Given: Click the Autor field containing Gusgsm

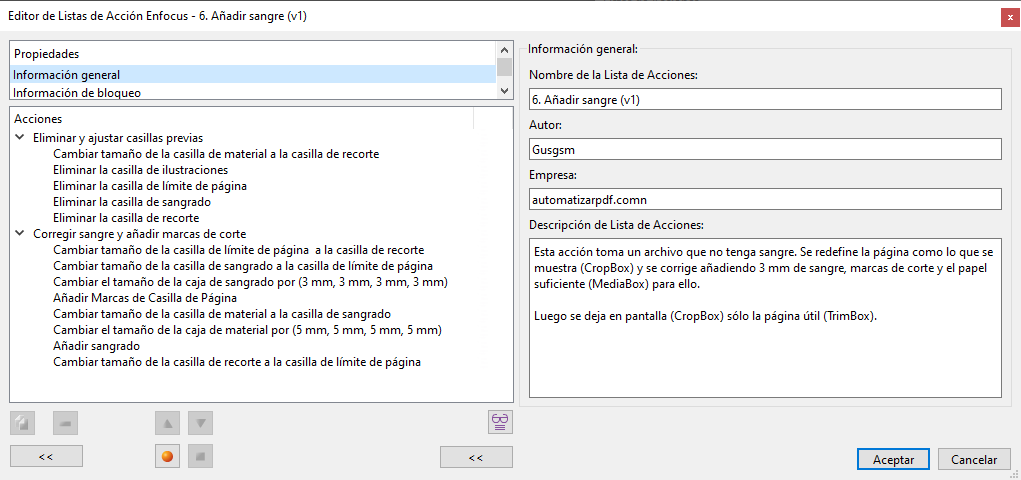Looking at the screenshot, I should (x=765, y=149).
